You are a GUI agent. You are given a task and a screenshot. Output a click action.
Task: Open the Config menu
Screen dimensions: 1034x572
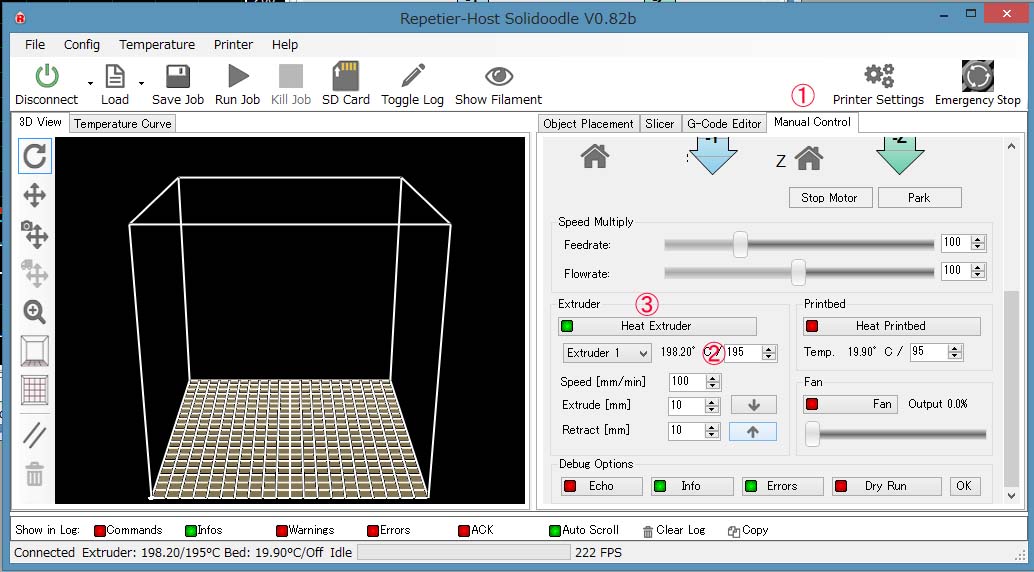(82, 45)
